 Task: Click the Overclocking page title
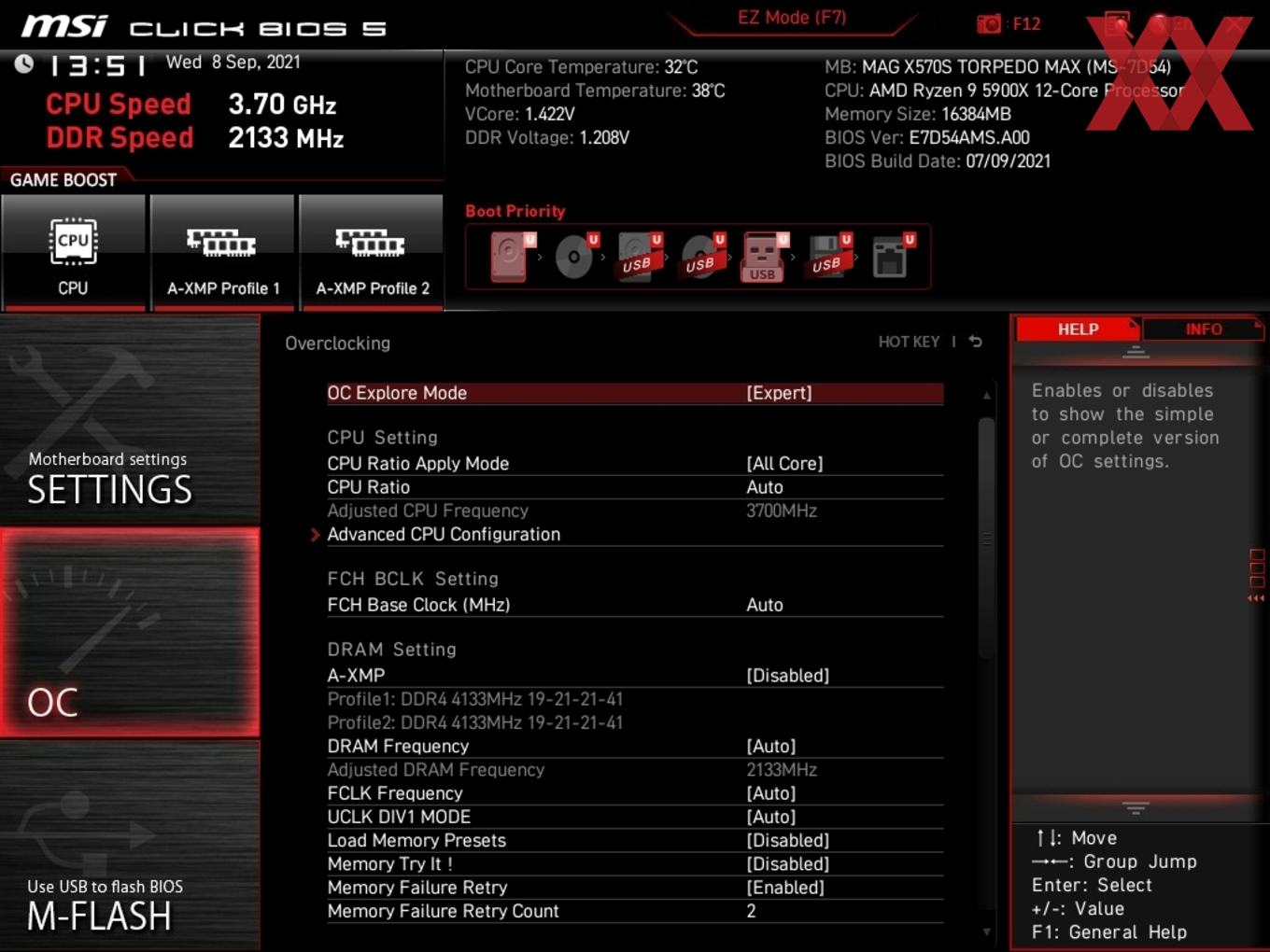click(x=337, y=343)
